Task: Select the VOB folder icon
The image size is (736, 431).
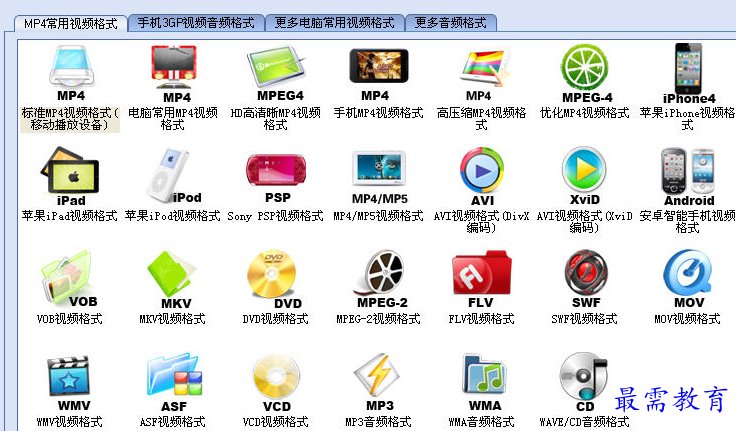Action: pyautogui.click(x=69, y=278)
